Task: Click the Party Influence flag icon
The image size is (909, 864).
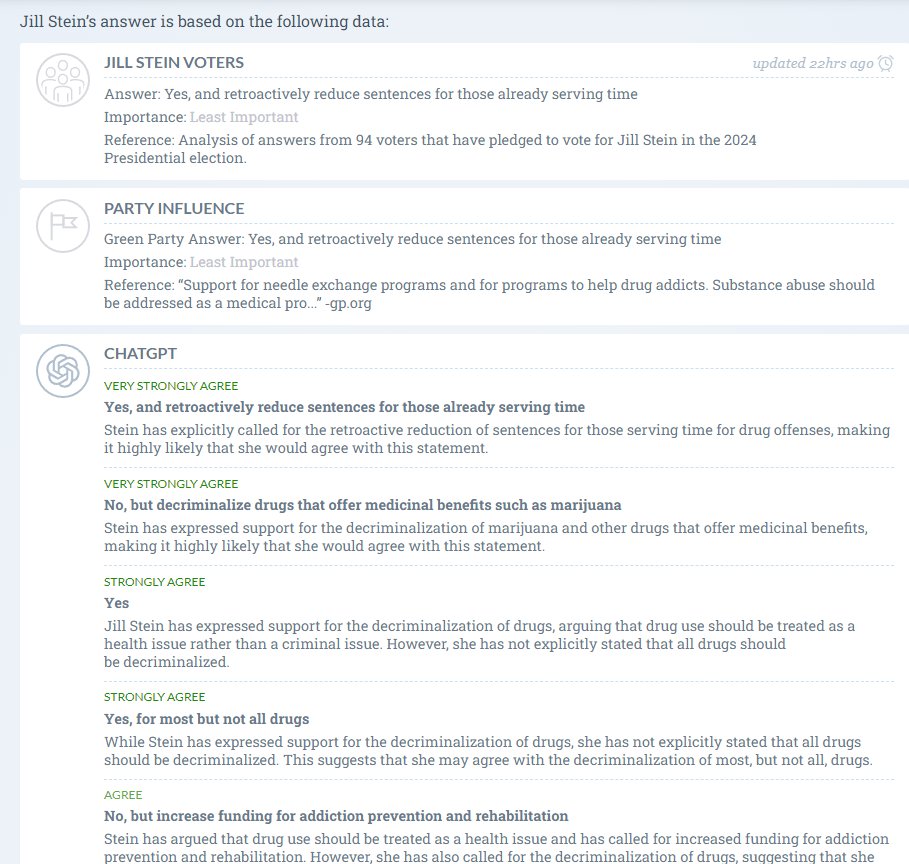Action: pos(63,226)
